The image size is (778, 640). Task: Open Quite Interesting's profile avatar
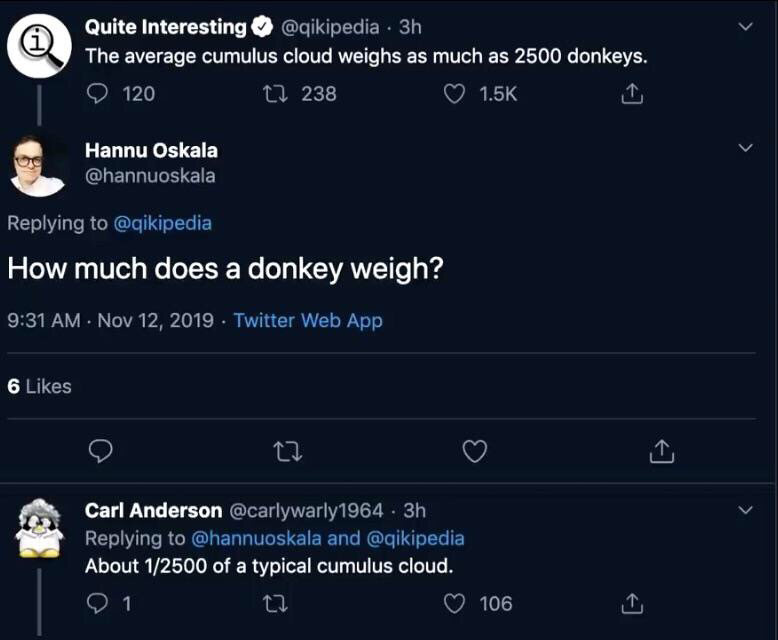[38, 45]
